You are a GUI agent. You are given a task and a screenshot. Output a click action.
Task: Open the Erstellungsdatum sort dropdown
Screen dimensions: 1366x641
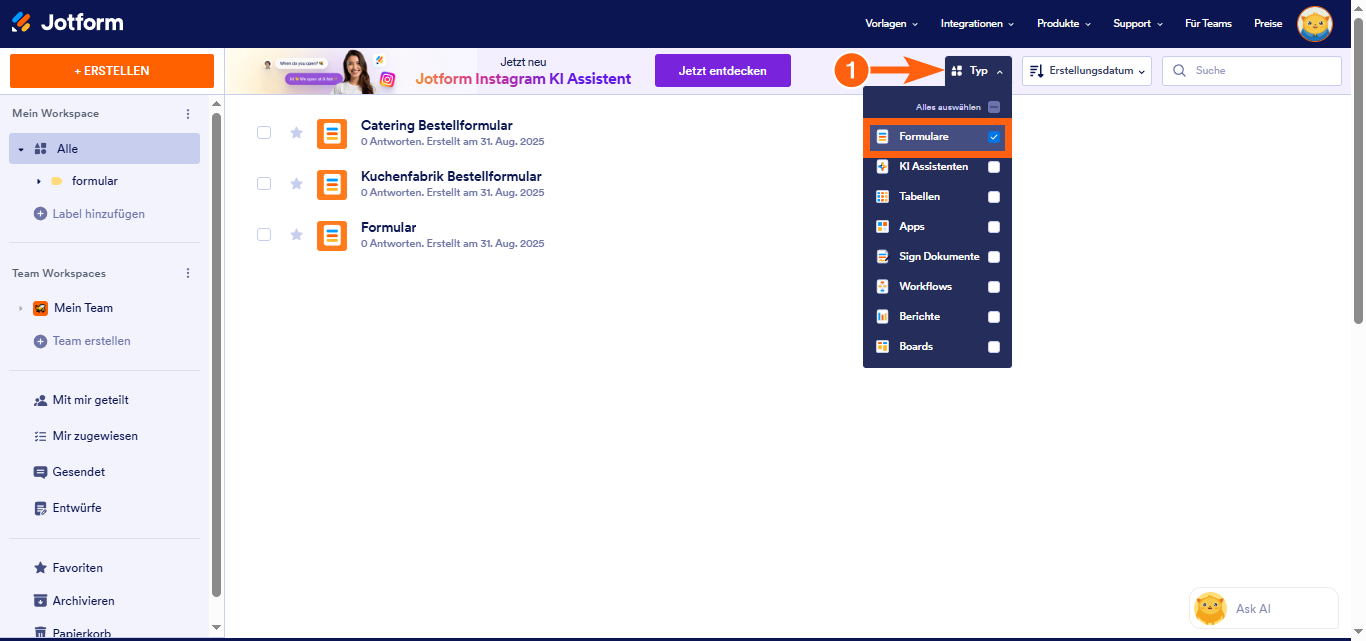click(1087, 71)
